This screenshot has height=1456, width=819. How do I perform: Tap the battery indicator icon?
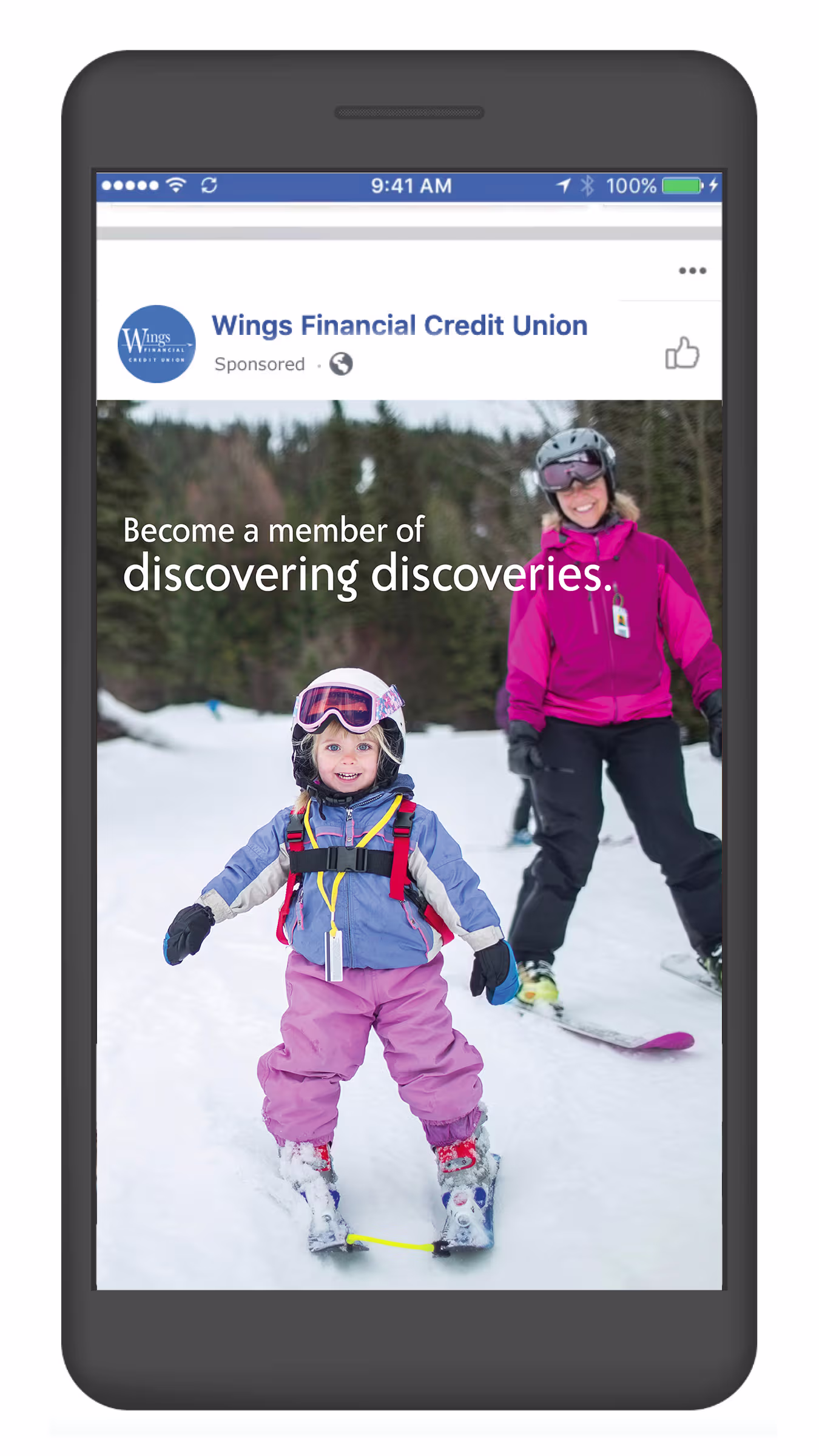click(683, 186)
